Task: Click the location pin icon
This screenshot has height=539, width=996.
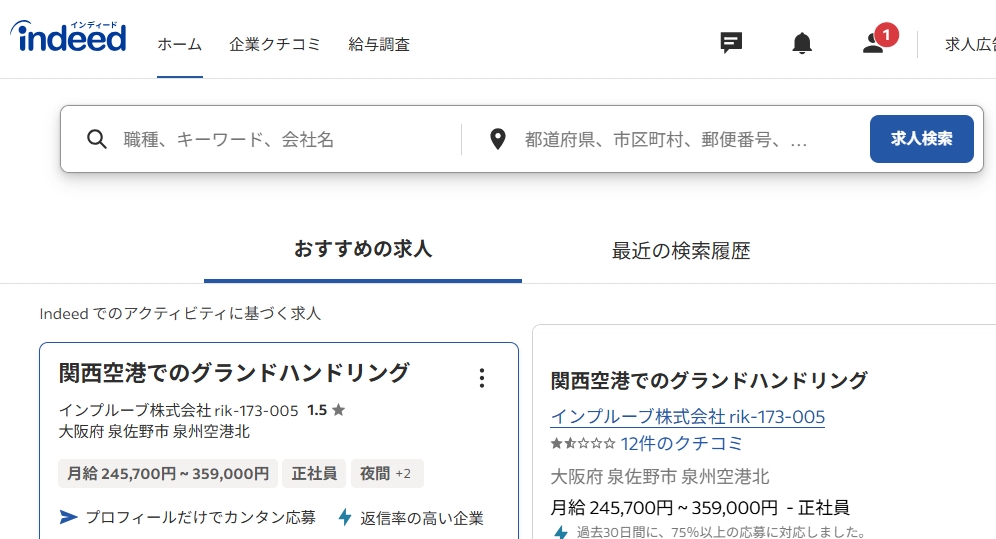Action: point(498,139)
